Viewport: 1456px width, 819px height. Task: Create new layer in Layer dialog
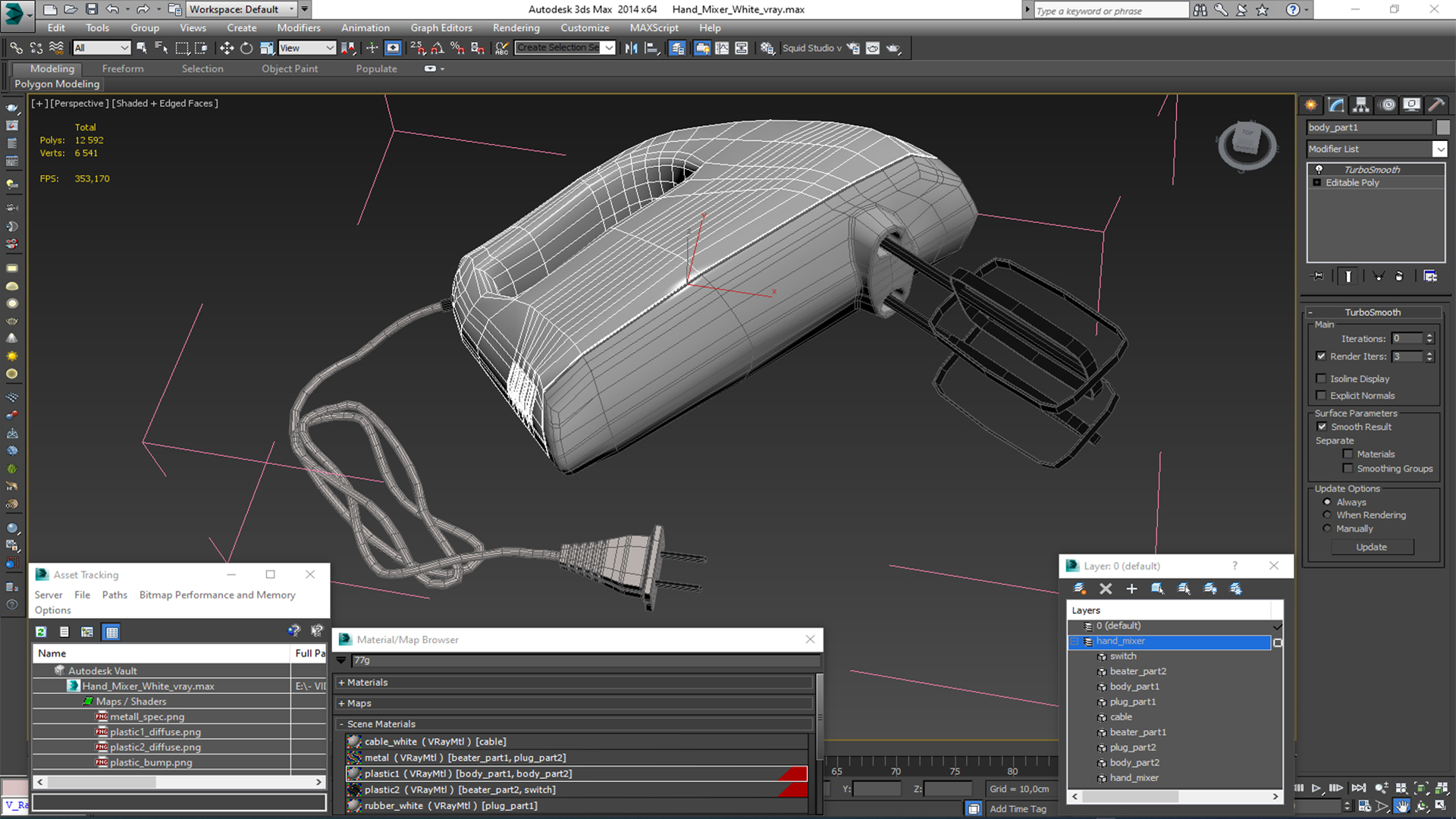tap(1080, 588)
